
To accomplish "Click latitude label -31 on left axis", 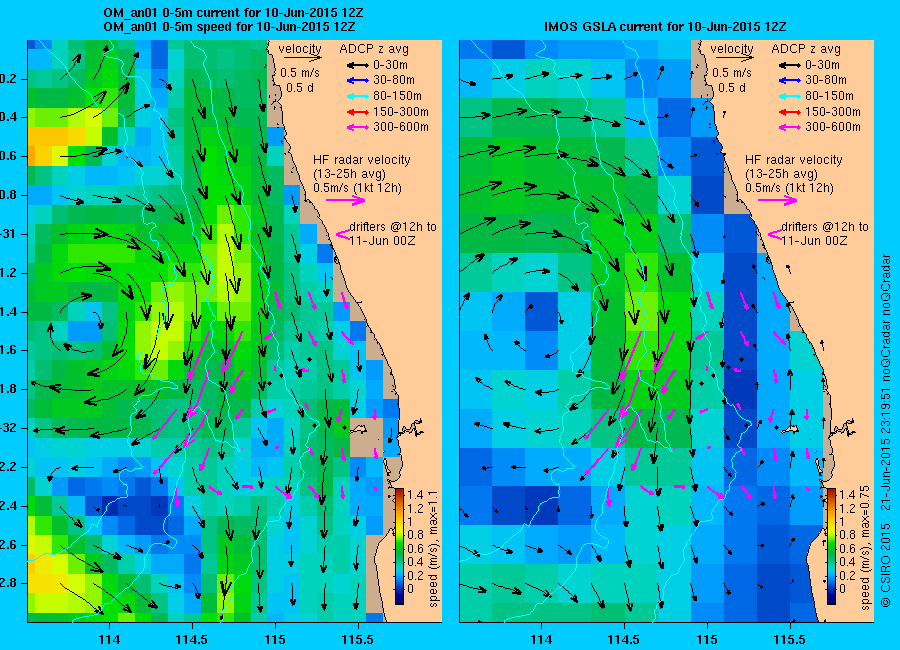I will click(9, 234).
